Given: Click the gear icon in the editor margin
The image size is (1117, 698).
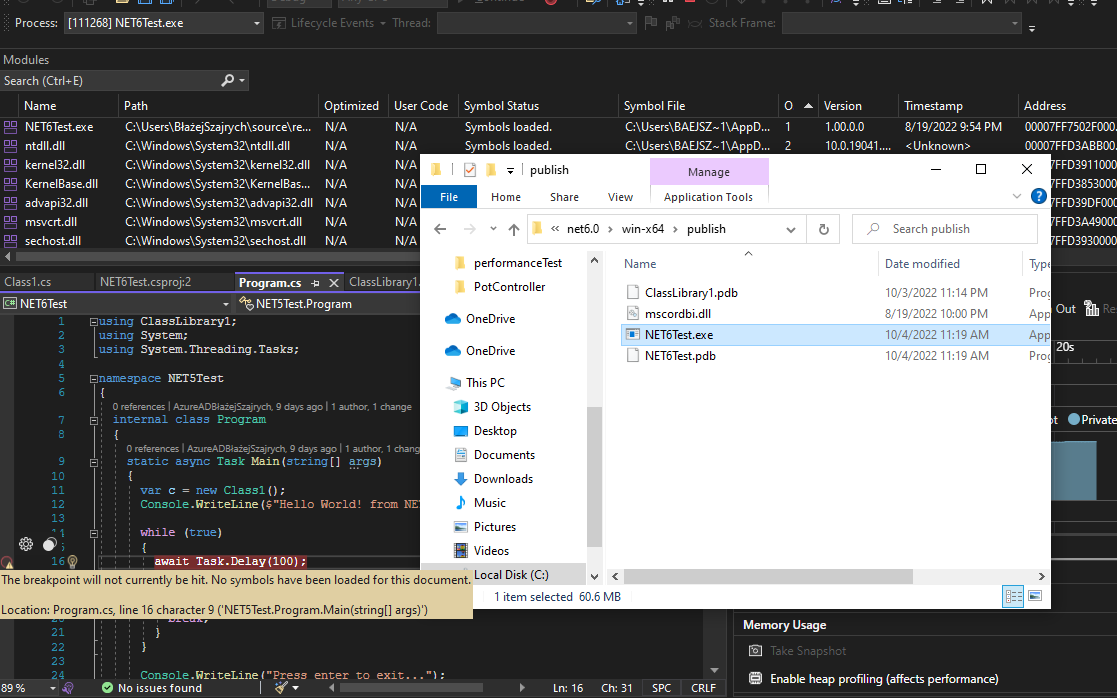Looking at the screenshot, I should click(x=25, y=544).
